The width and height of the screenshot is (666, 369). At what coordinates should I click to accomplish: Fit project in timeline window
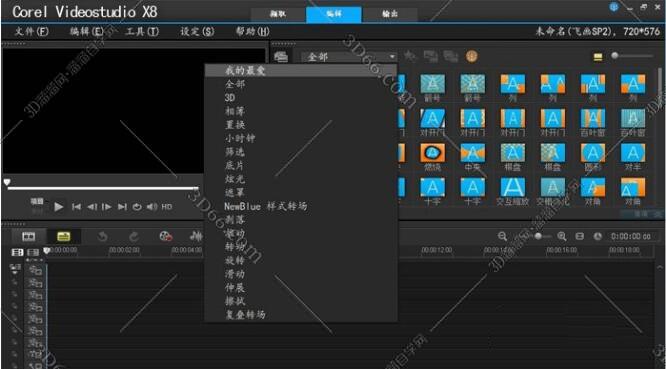pyautogui.click(x=579, y=237)
